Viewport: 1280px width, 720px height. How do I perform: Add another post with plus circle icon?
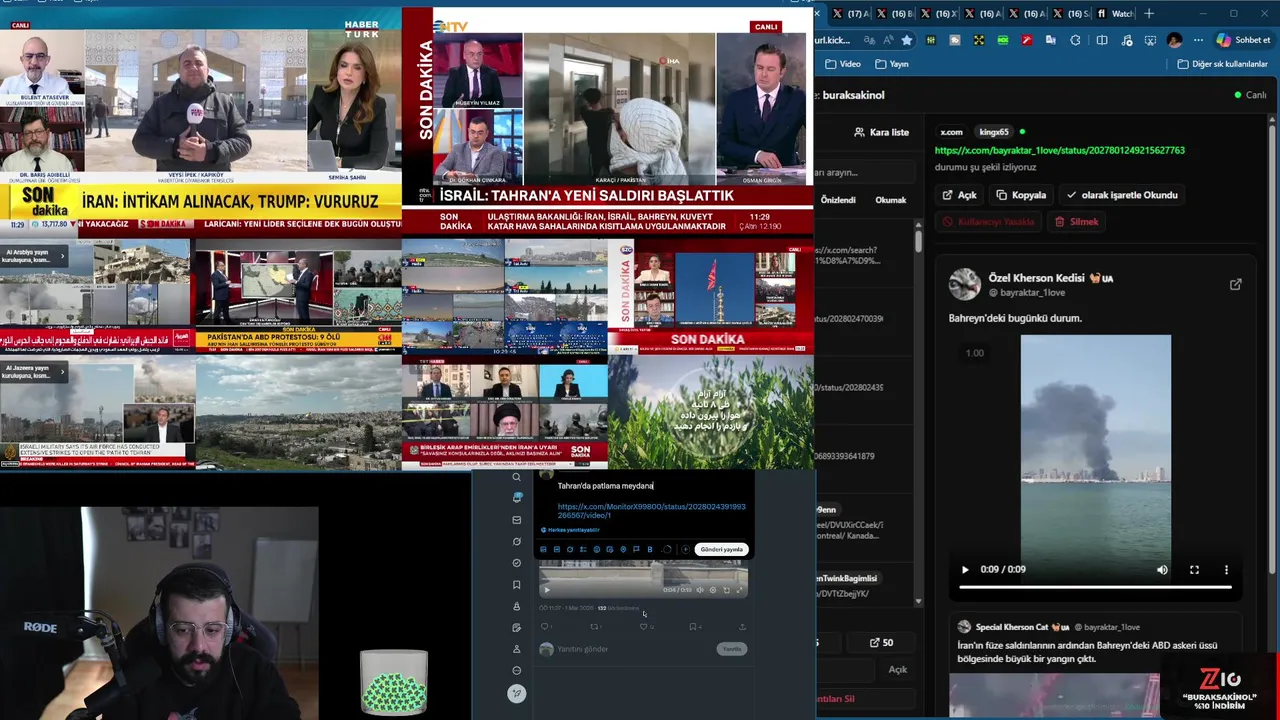point(685,549)
